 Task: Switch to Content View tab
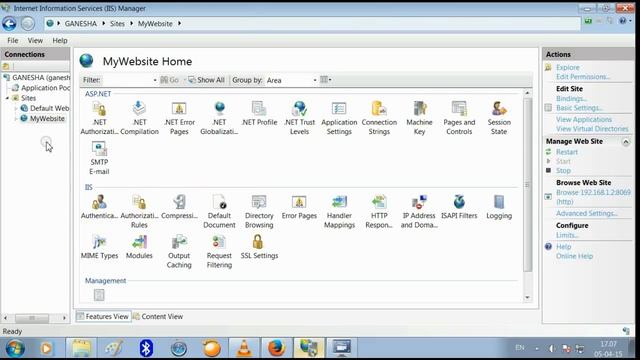pyautogui.click(x=158, y=316)
